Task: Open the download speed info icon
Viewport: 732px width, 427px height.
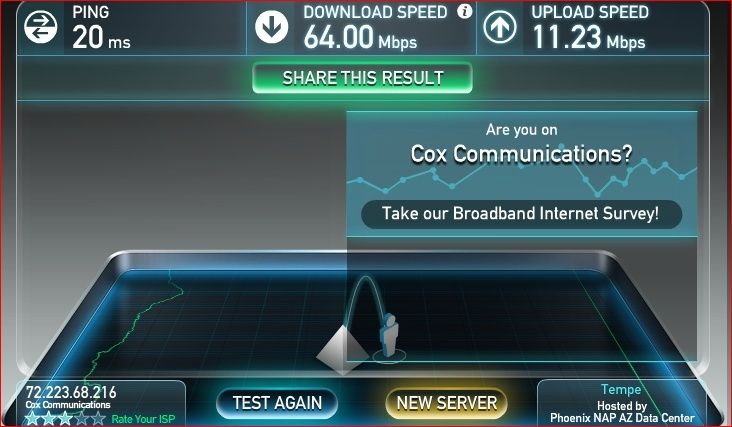Action: pyautogui.click(x=465, y=11)
